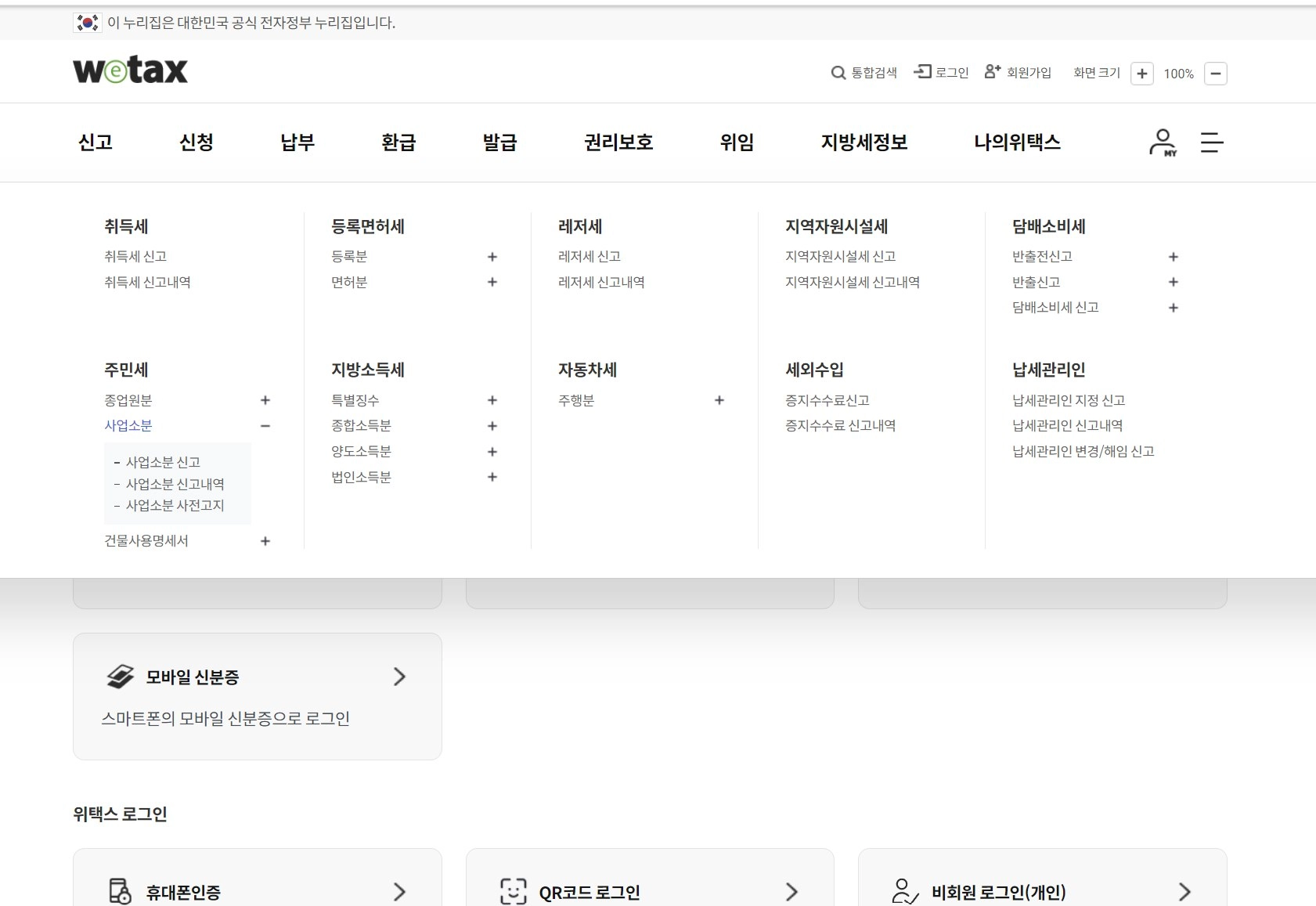The width and height of the screenshot is (1316, 906).
Task: Click the 비회원 로그인(개인) person icon
Action: [905, 891]
